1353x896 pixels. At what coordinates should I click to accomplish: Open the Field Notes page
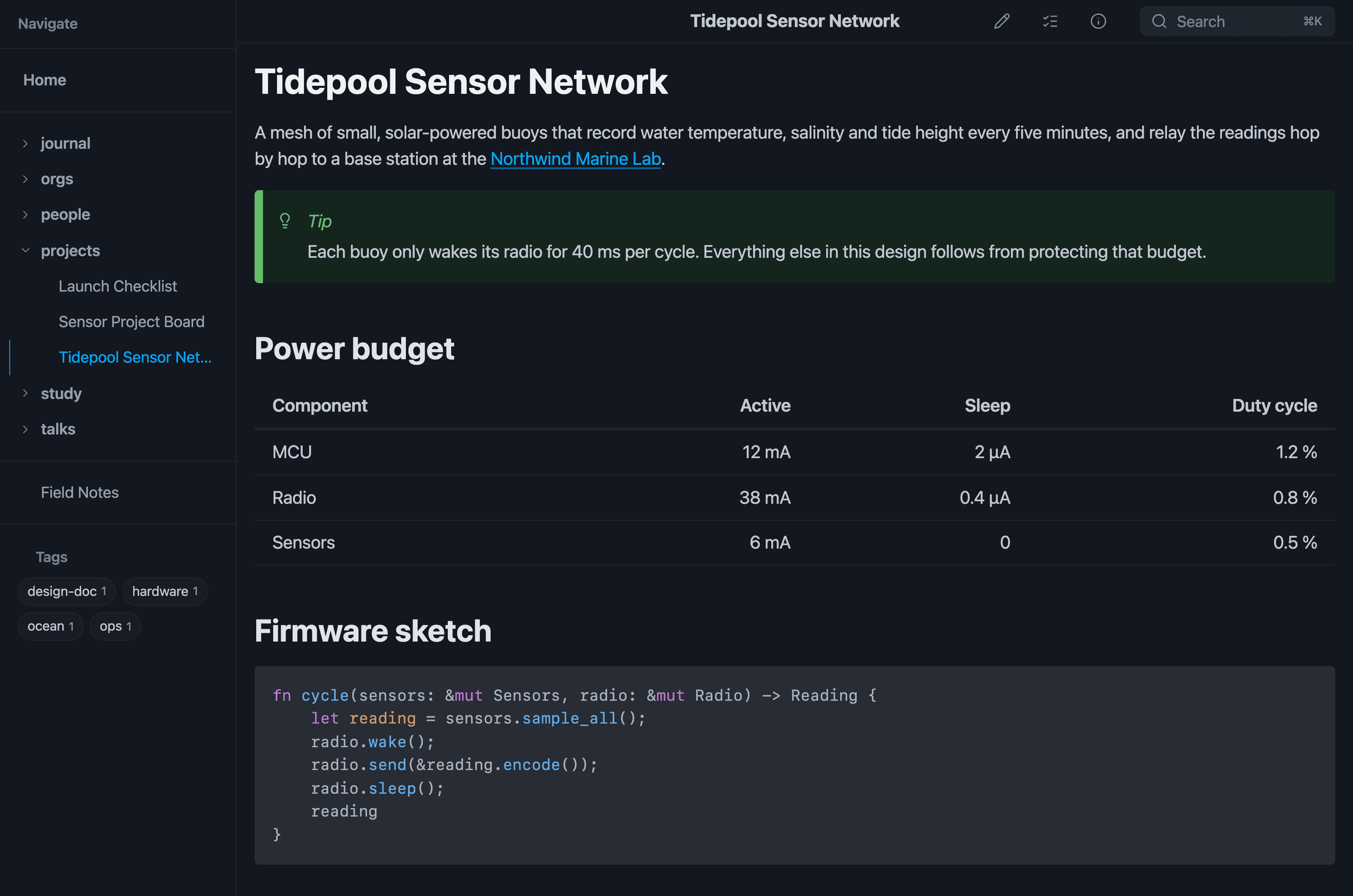point(79,492)
